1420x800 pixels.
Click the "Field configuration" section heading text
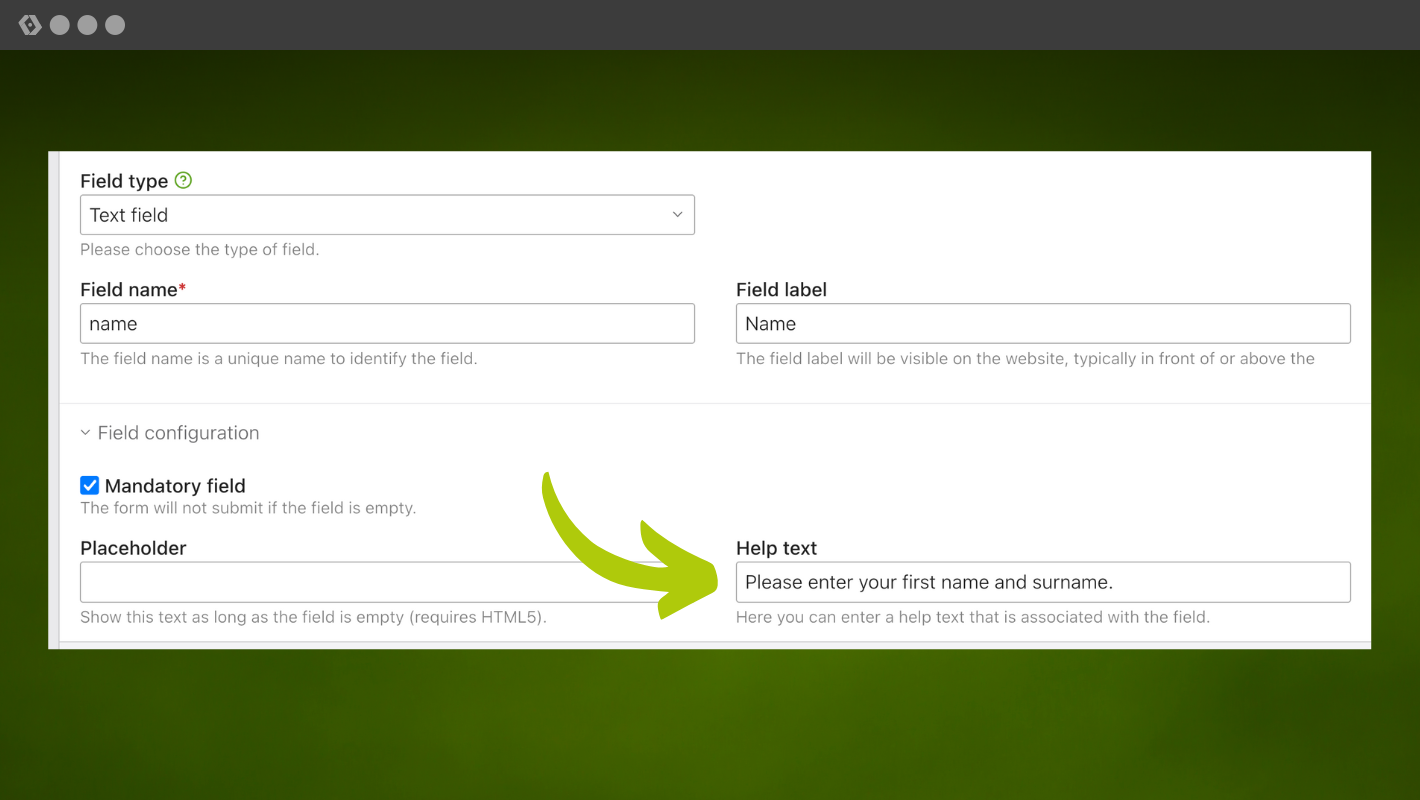click(178, 433)
